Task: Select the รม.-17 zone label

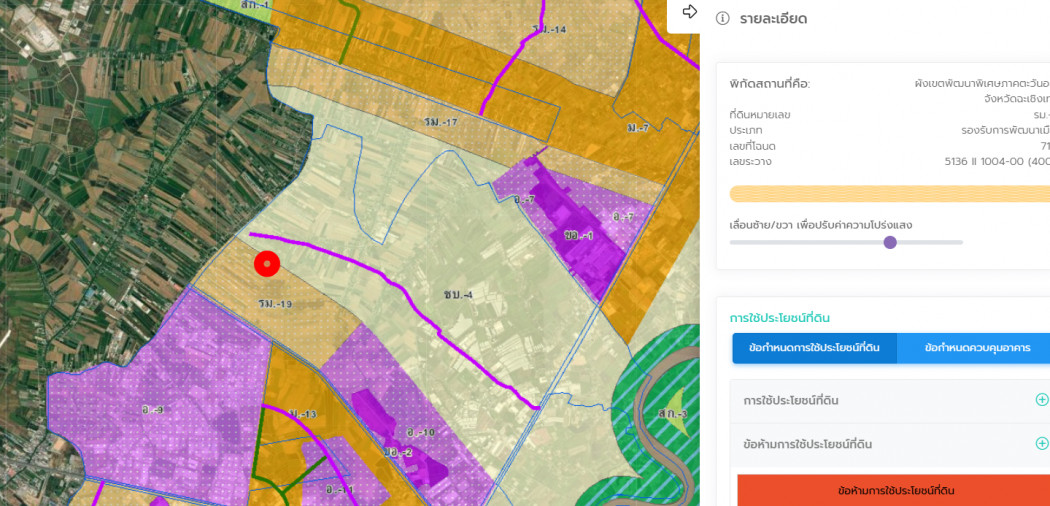Action: (441, 122)
